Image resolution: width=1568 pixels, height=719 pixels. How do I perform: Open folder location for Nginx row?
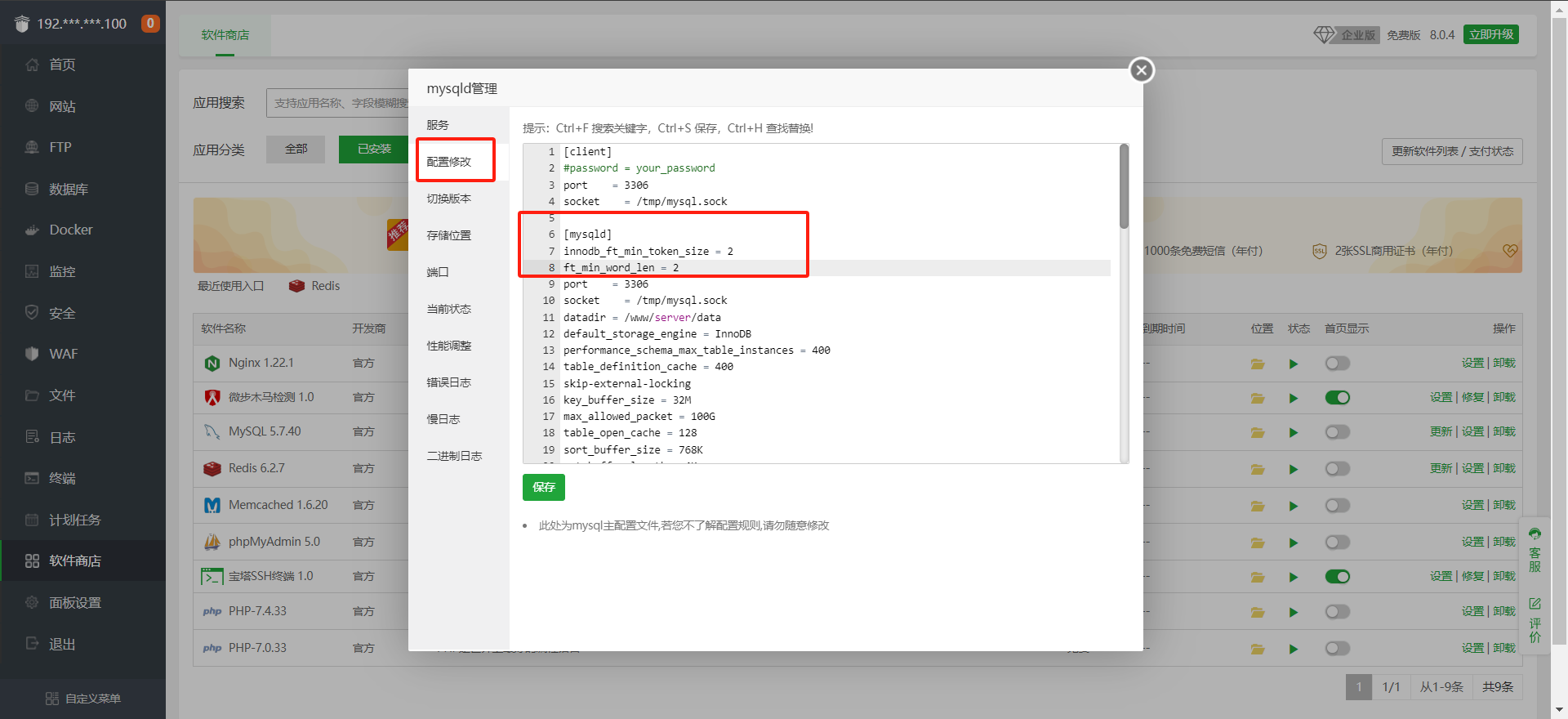click(1258, 364)
